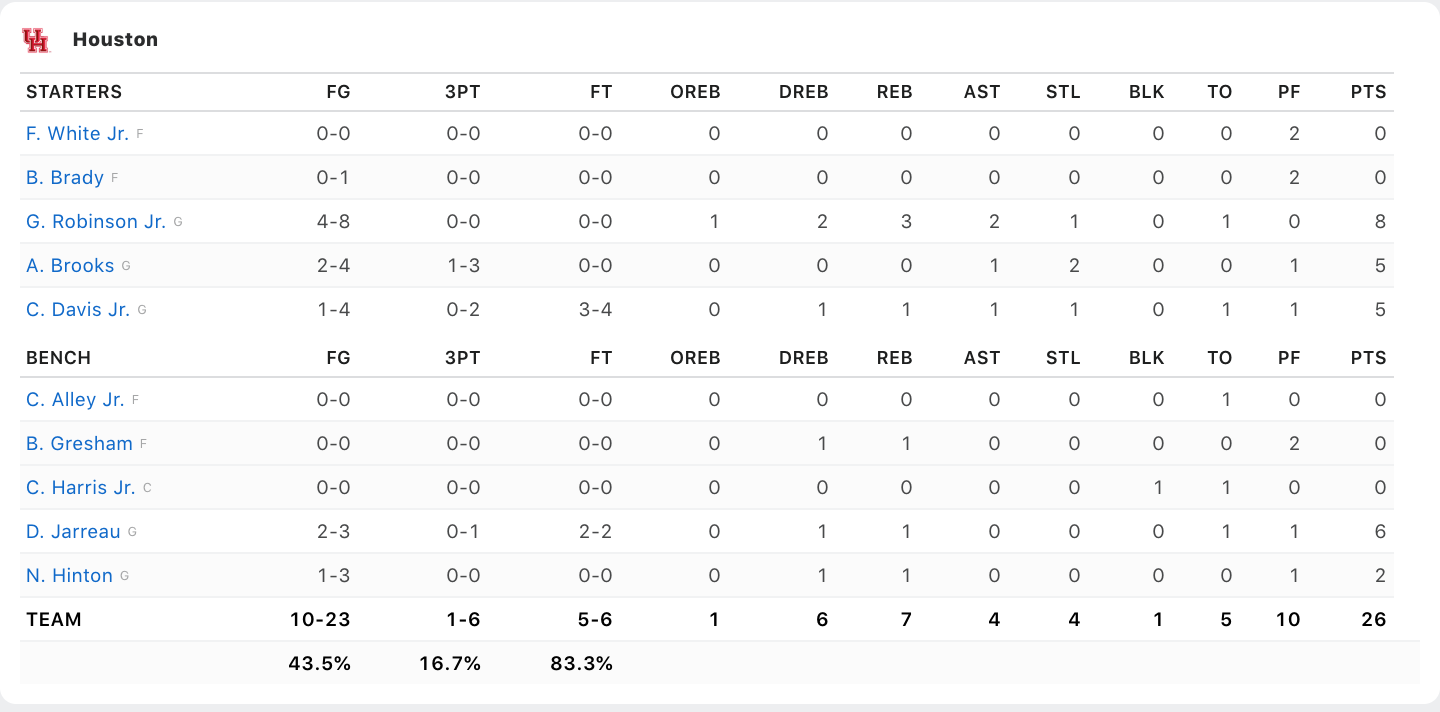Screen dimensions: 1440x712
Task: Select B. Gresham player link
Action: (x=79, y=443)
